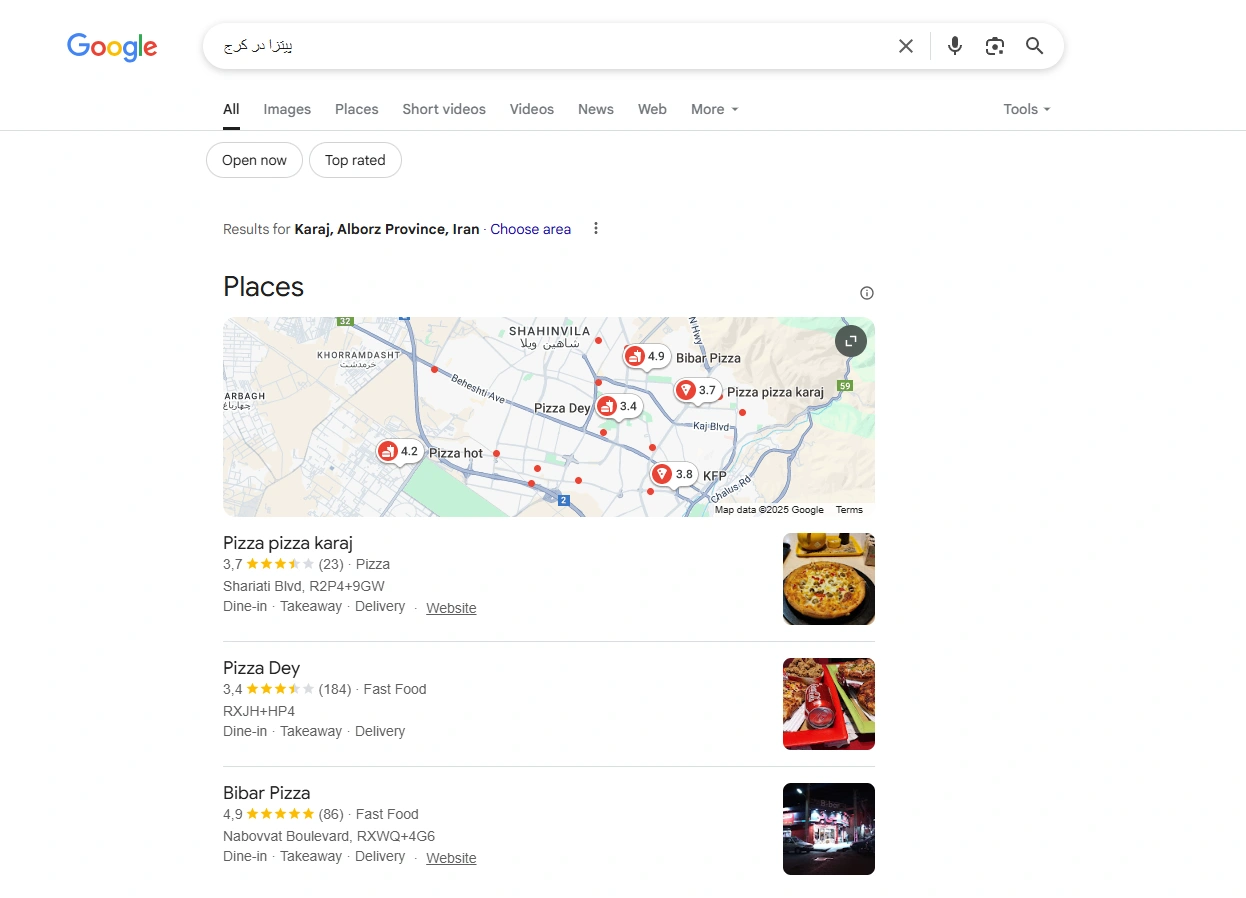Clear the search box text

point(905,46)
